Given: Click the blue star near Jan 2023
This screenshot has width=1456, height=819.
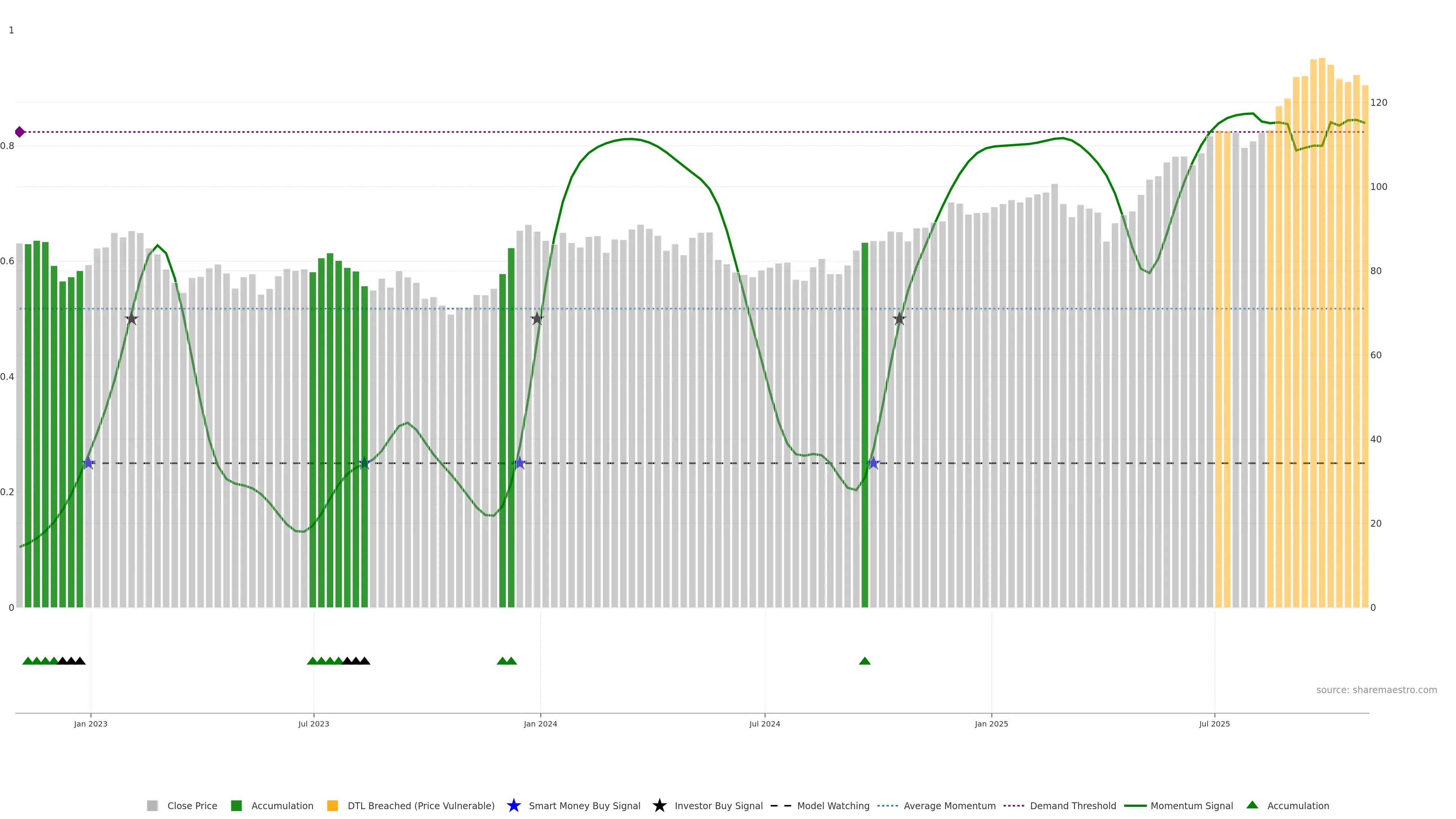Looking at the screenshot, I should point(88,463).
